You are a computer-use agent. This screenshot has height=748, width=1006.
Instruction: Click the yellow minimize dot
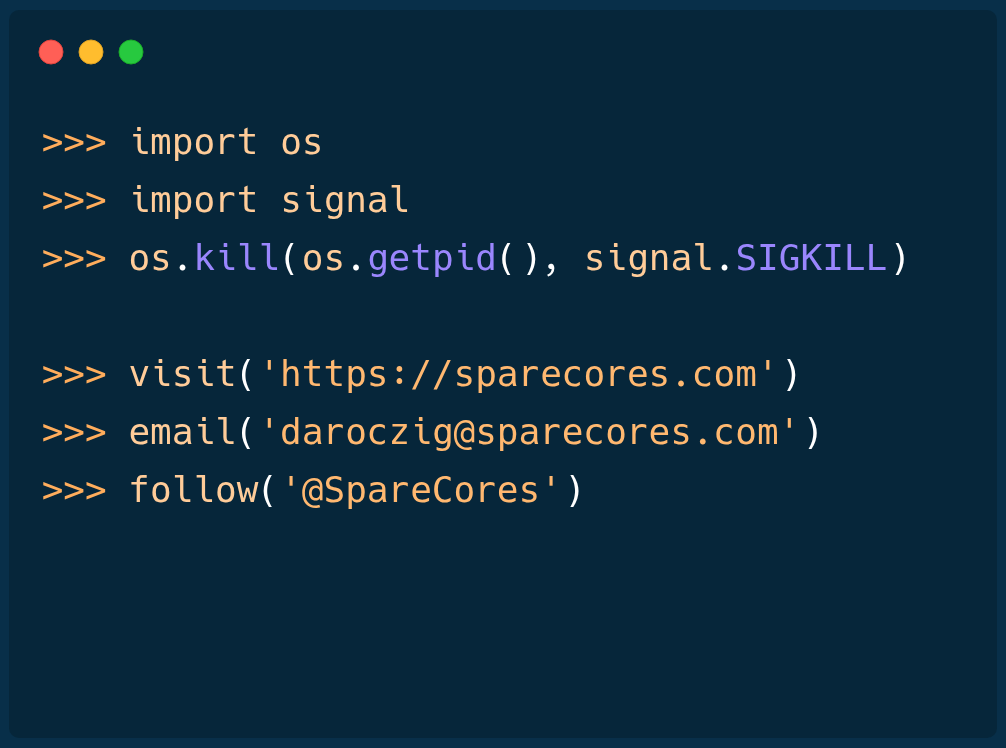(91, 52)
